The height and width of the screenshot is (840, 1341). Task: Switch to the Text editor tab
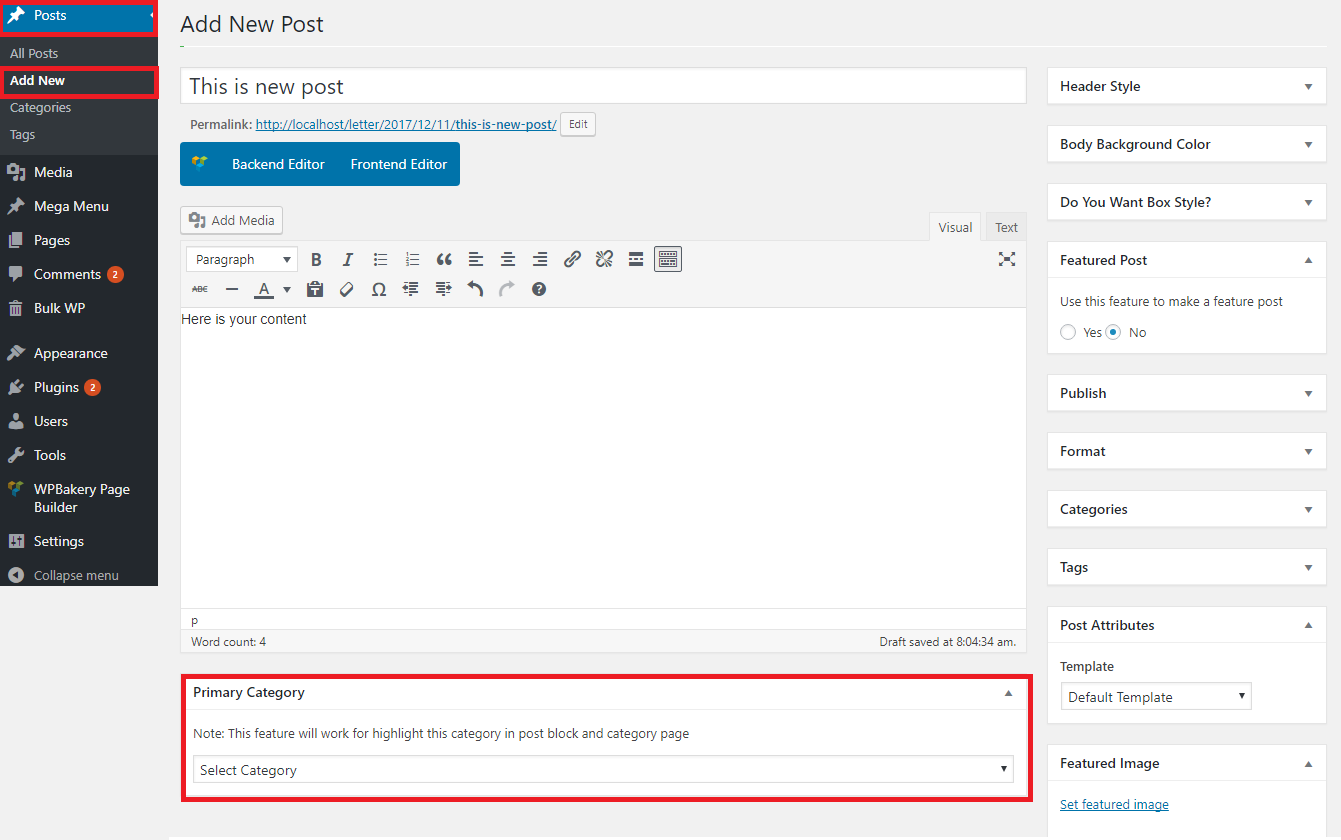point(1006,227)
